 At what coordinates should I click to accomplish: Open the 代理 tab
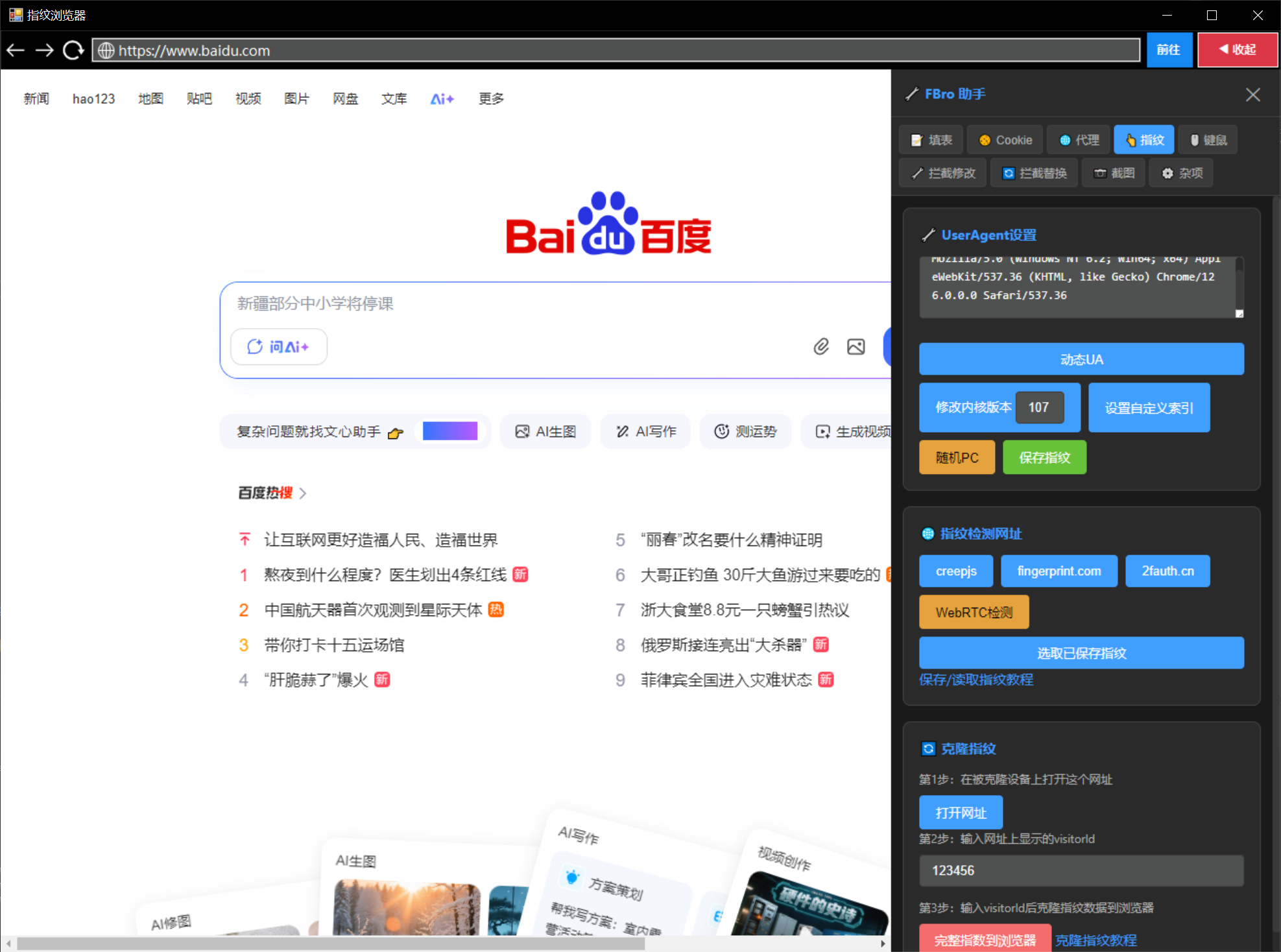[1079, 140]
